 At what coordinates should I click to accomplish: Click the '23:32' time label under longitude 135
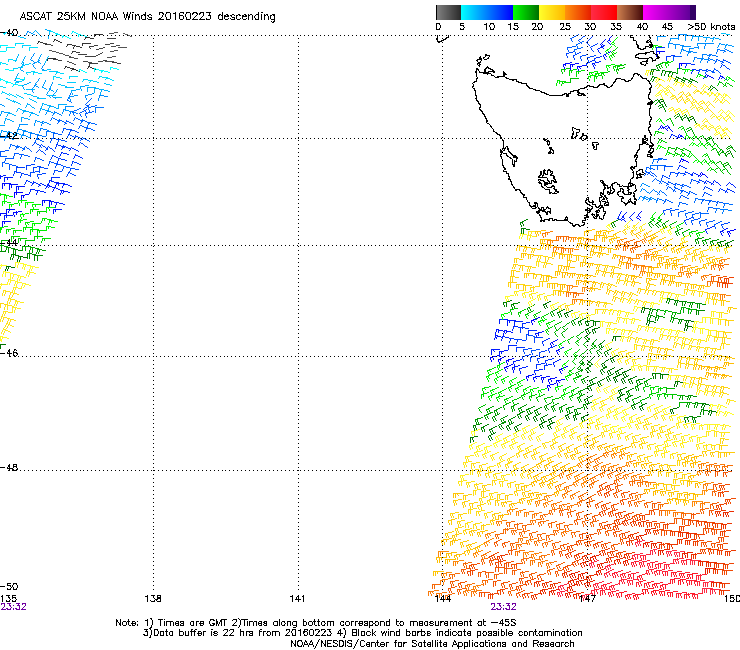coord(13,607)
